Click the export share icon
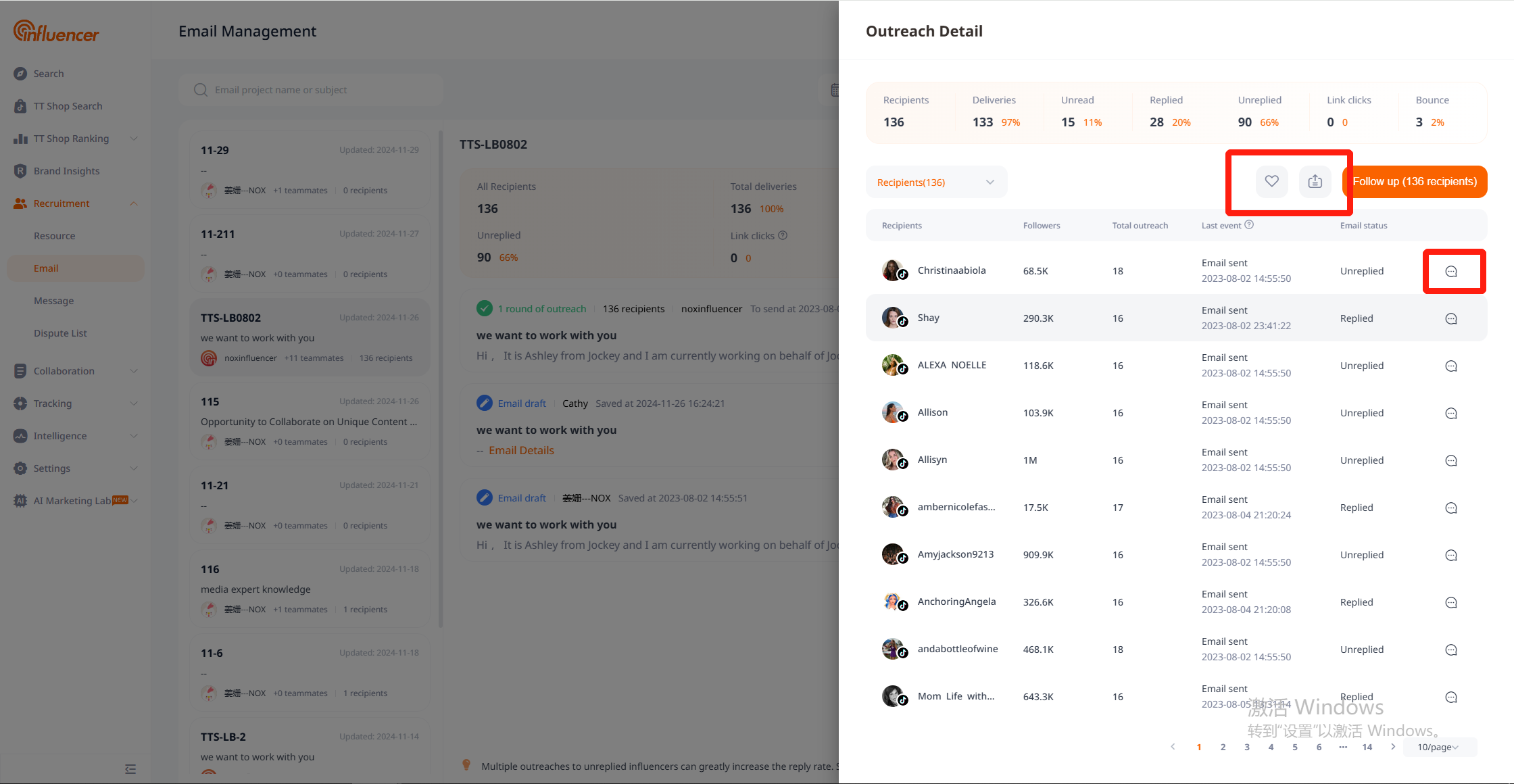The height and width of the screenshot is (784, 1514). (x=1315, y=181)
